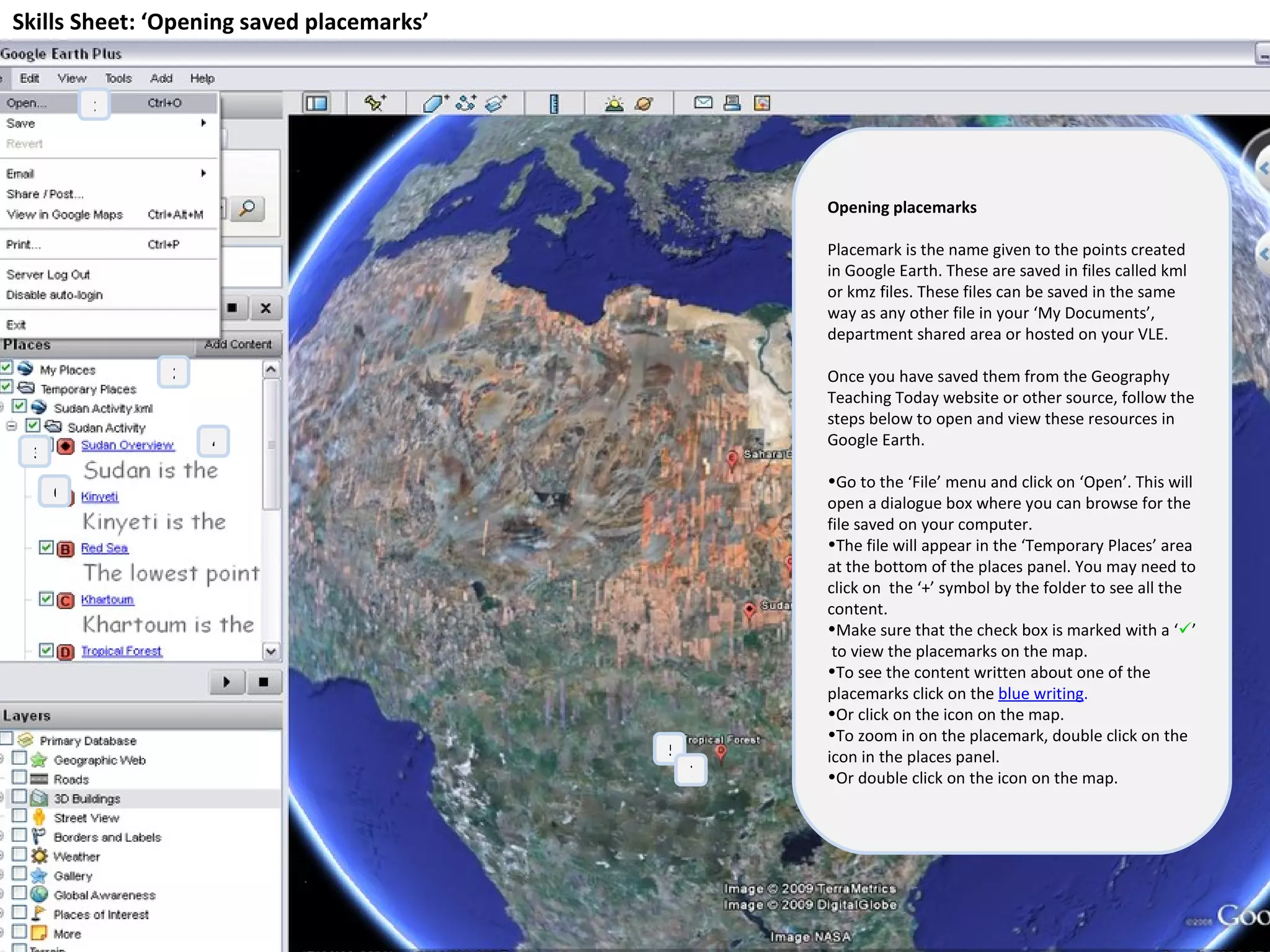The image size is (1270, 952).
Task: Click the Add Content button
Action: pos(238,345)
